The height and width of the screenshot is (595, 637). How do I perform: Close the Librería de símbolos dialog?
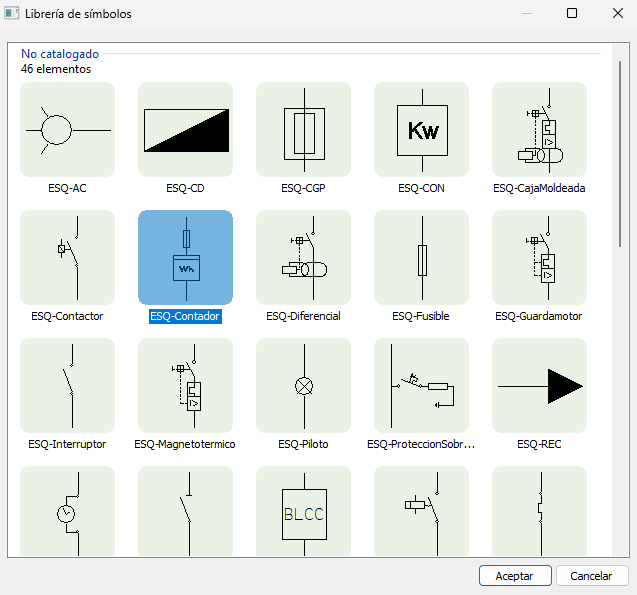(618, 13)
